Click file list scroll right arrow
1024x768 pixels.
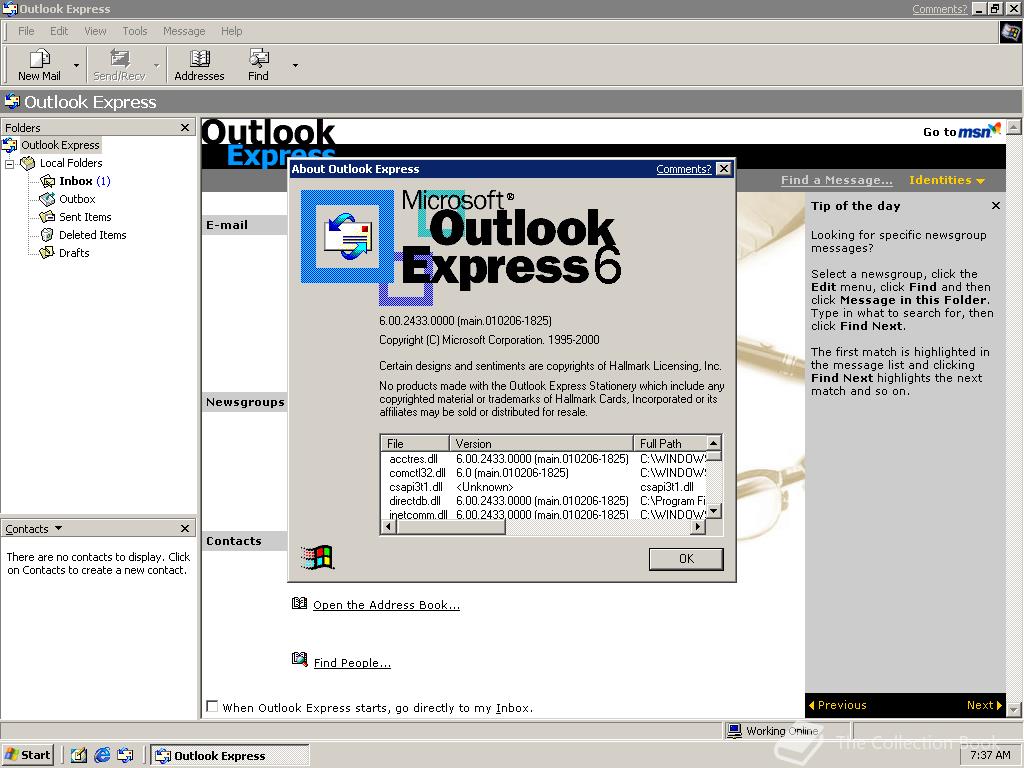point(699,526)
